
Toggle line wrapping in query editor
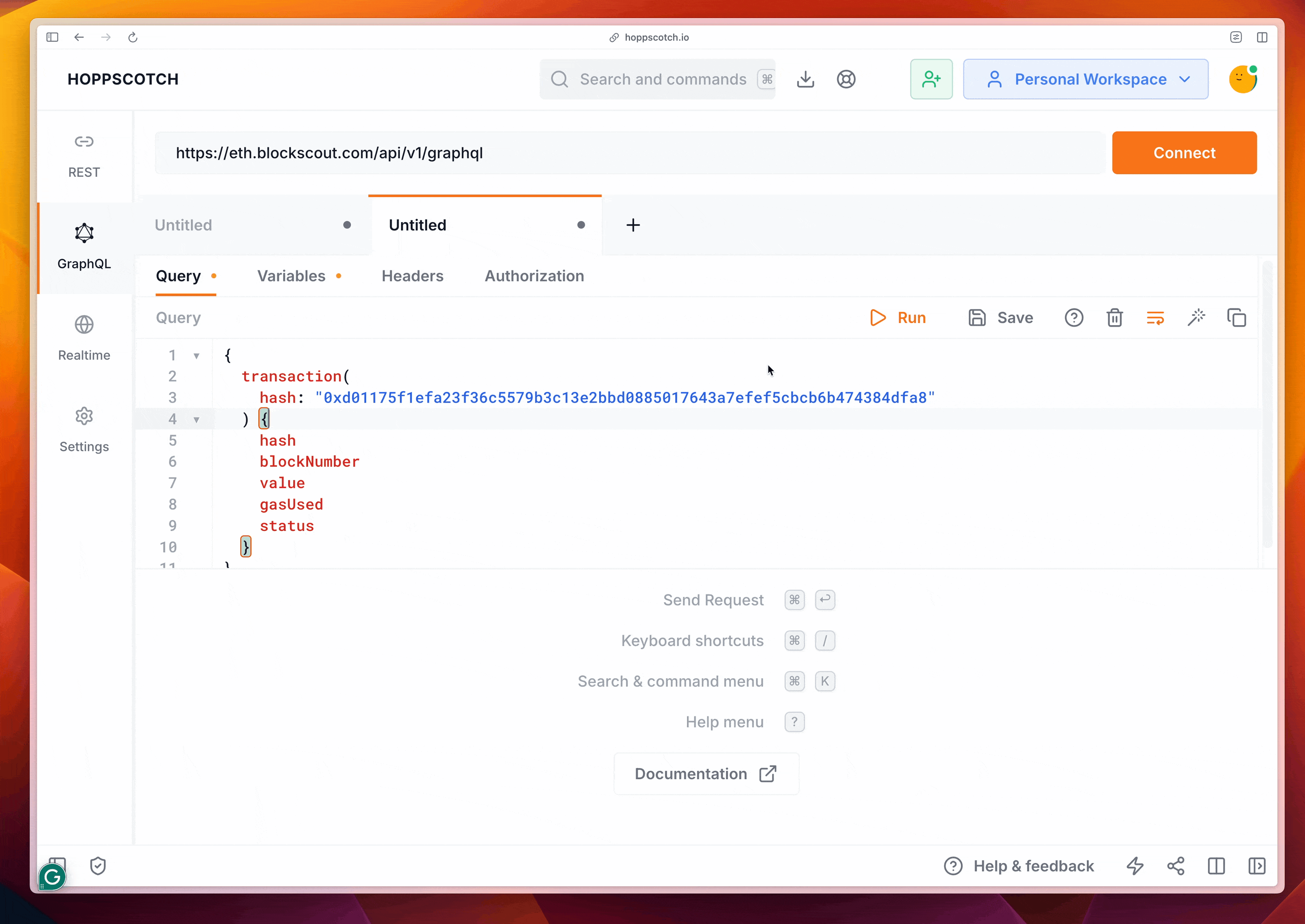1155,318
